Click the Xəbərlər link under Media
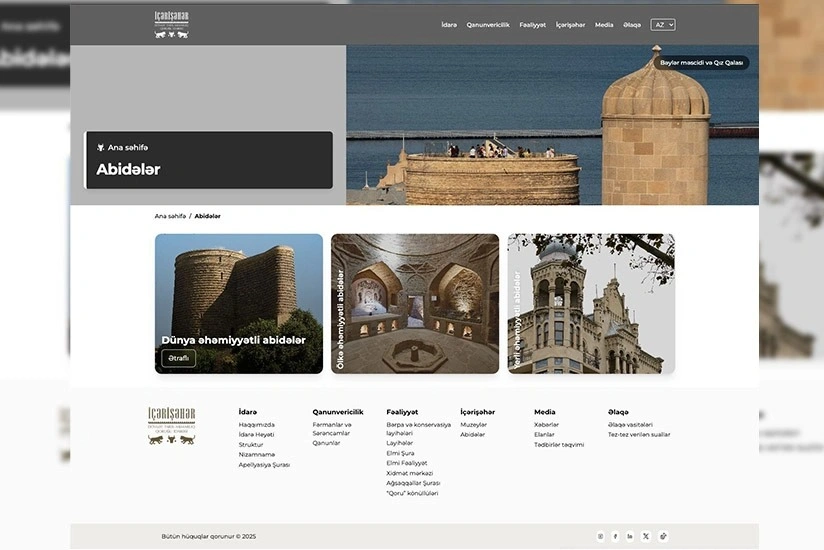This screenshot has height=550, width=824. point(546,425)
